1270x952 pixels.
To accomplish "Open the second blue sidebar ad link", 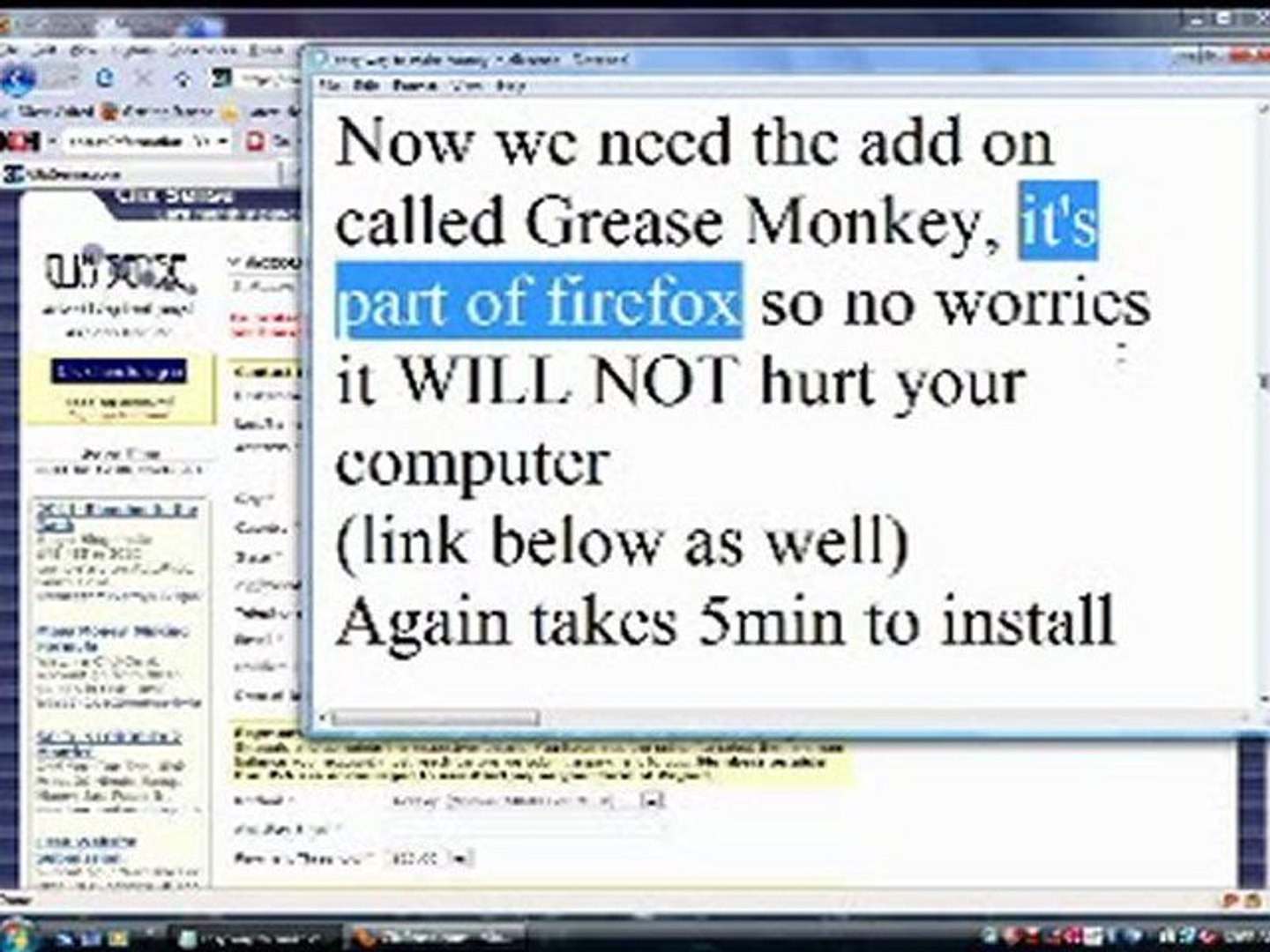I will click(111, 638).
